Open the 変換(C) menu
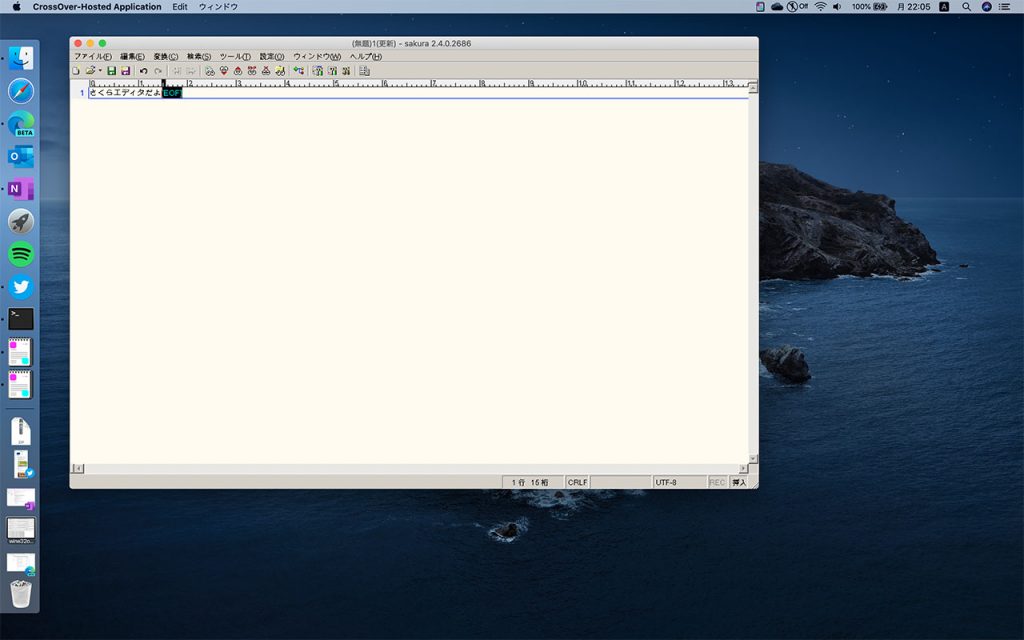 [165, 56]
